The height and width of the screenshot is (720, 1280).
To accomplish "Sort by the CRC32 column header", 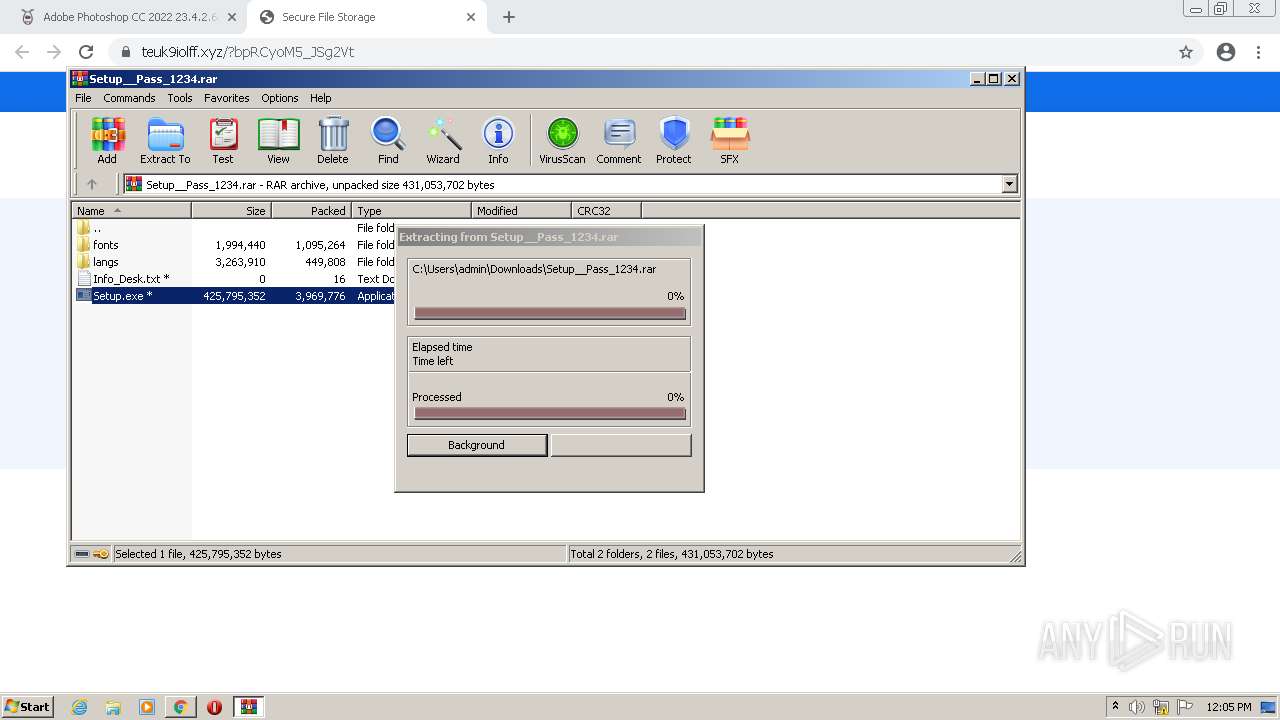I will 606,211.
